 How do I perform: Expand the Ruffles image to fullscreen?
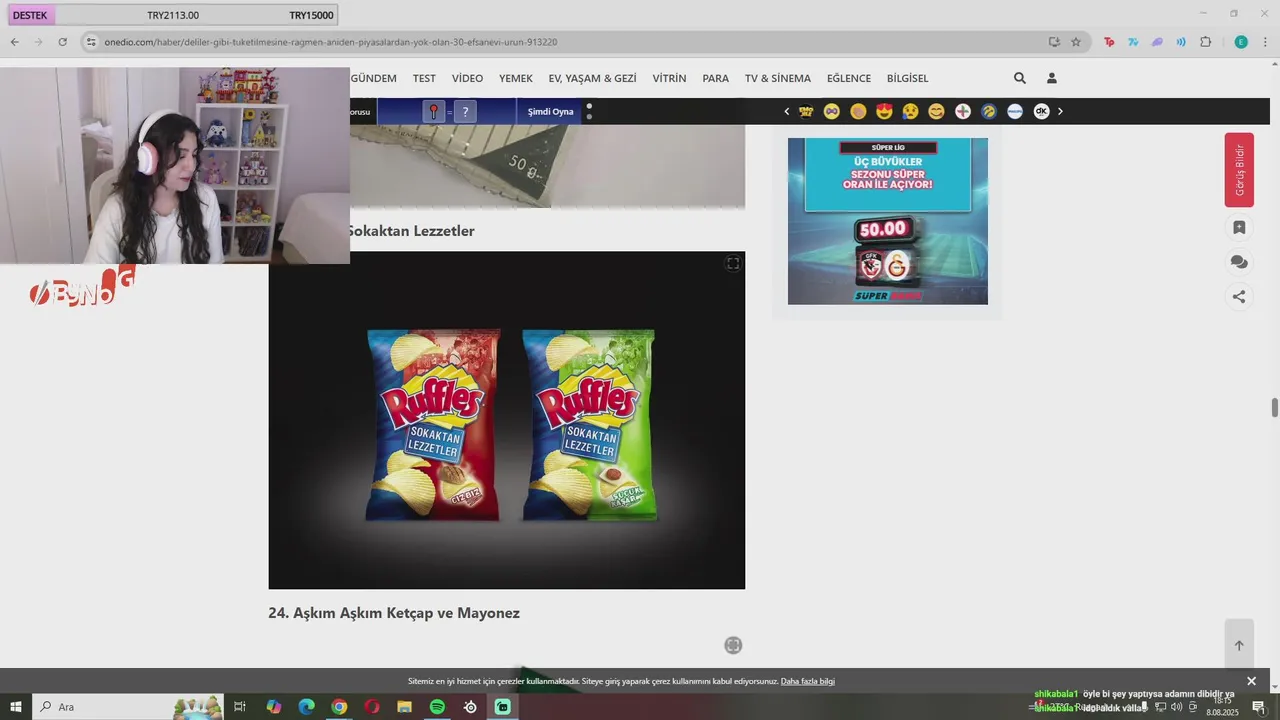(733, 263)
